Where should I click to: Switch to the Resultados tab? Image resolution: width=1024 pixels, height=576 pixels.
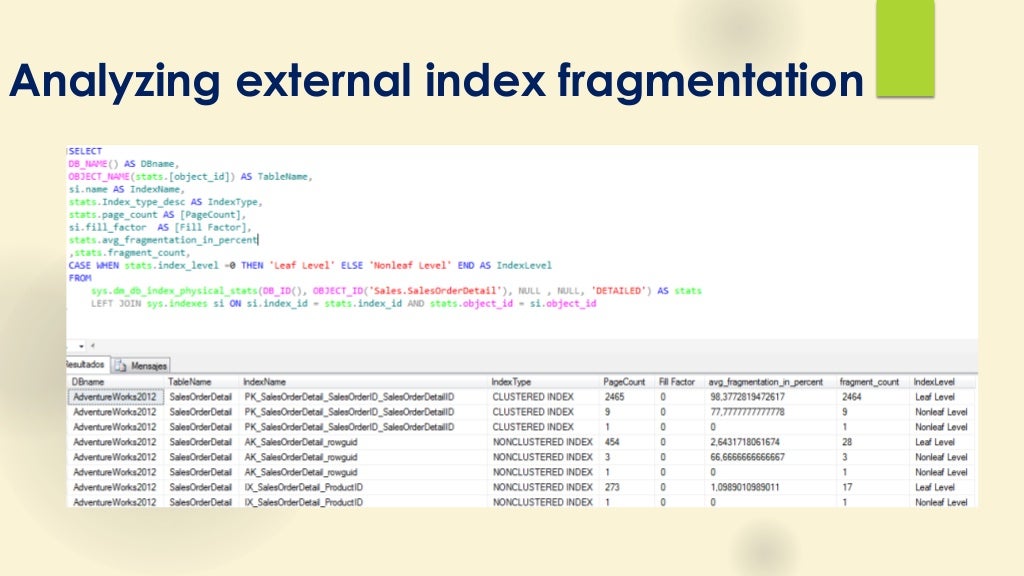point(86,364)
